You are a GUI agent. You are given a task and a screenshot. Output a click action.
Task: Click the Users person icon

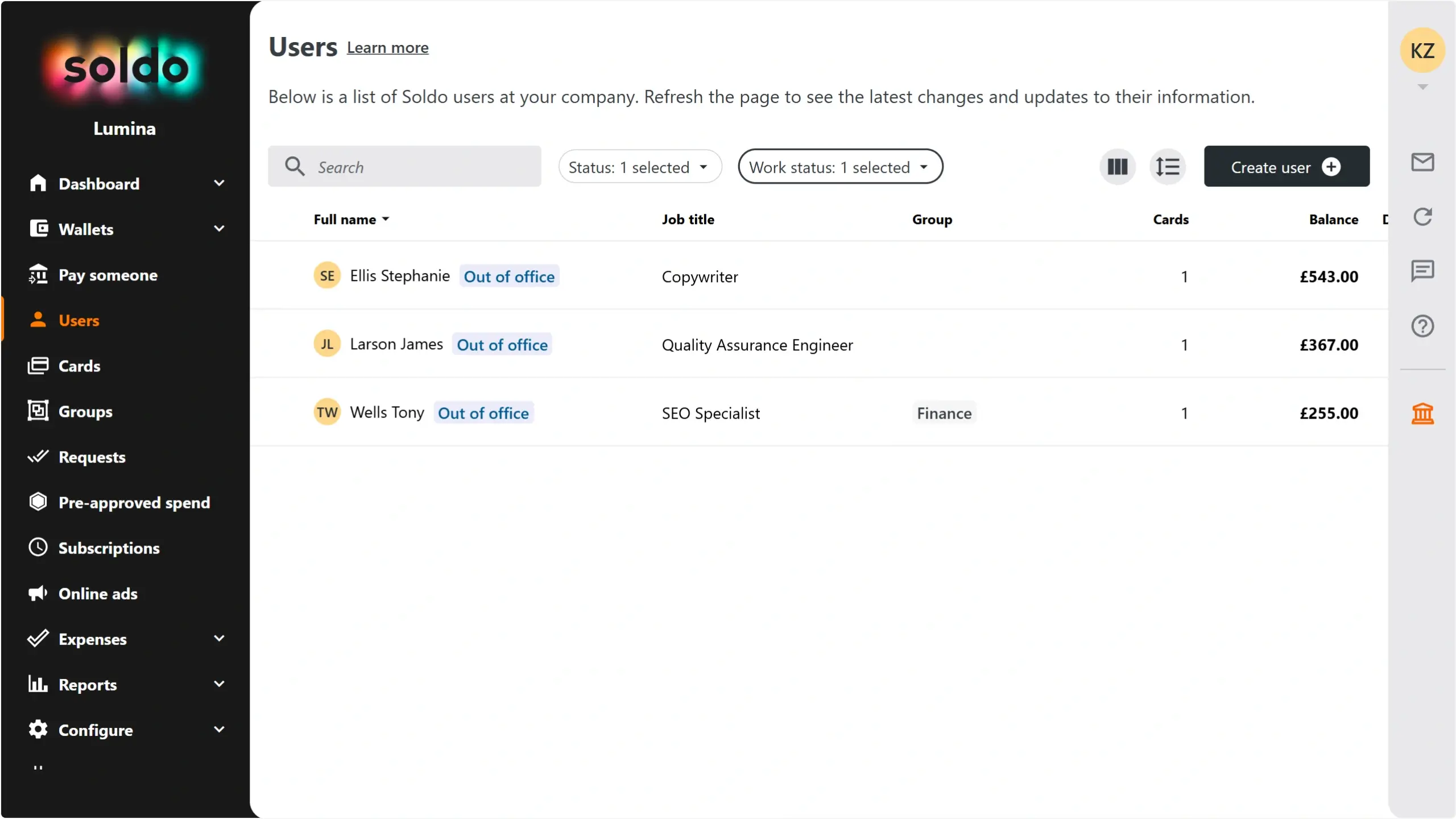tap(38, 320)
